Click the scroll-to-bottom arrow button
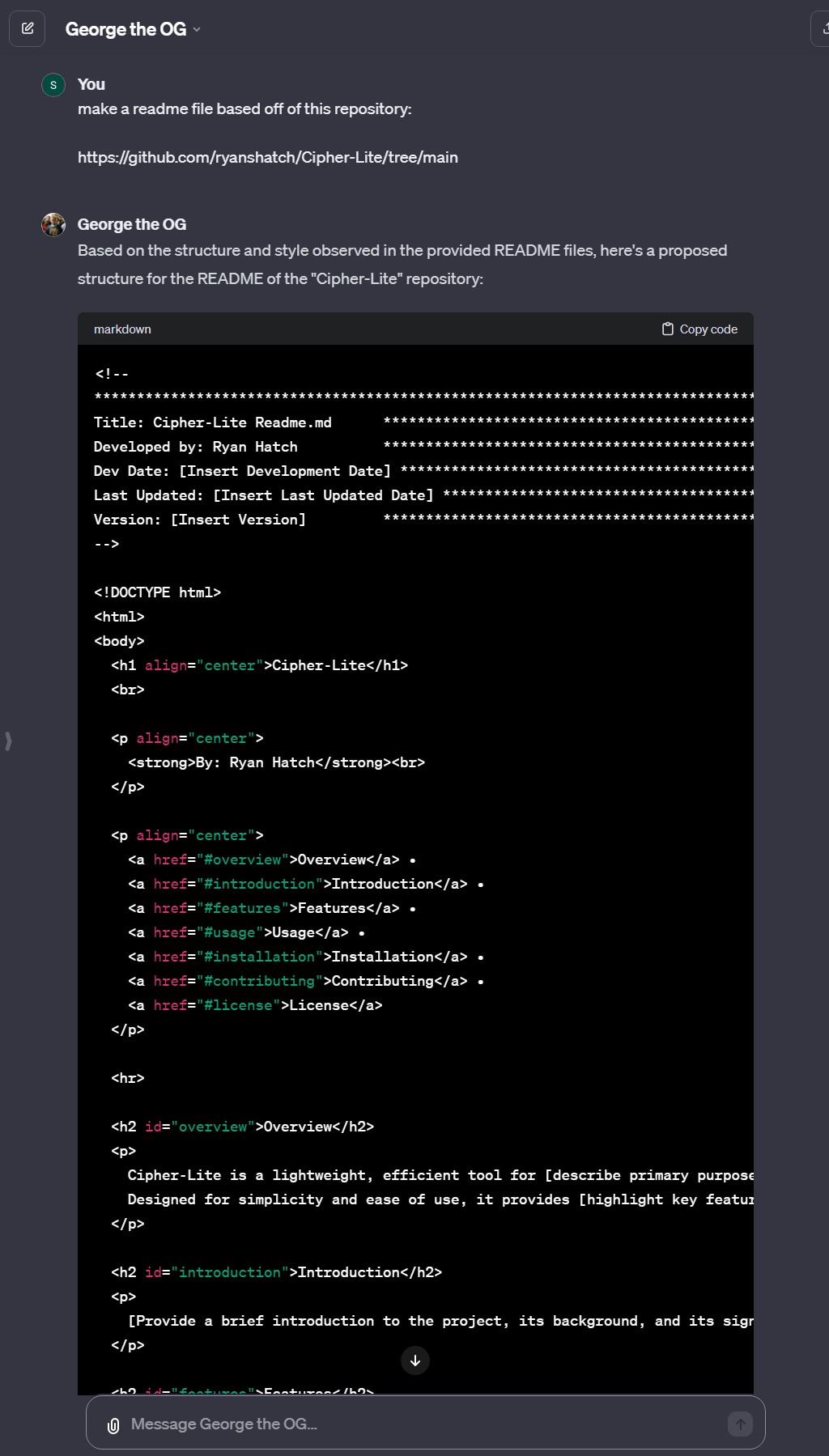 415,1360
